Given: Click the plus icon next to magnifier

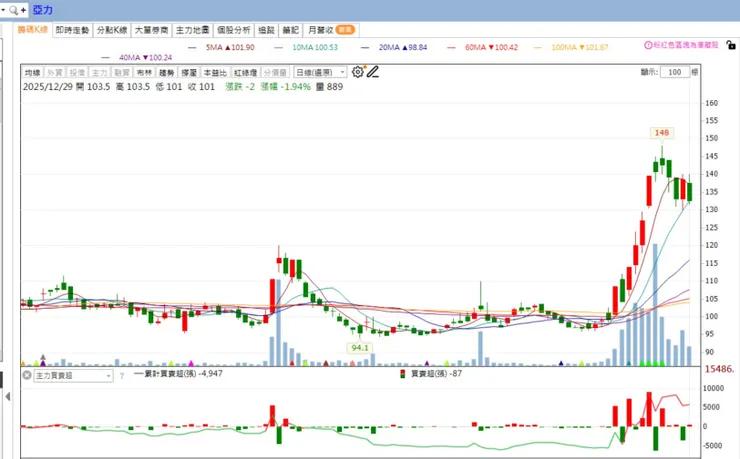Looking at the screenshot, I should point(23,10).
